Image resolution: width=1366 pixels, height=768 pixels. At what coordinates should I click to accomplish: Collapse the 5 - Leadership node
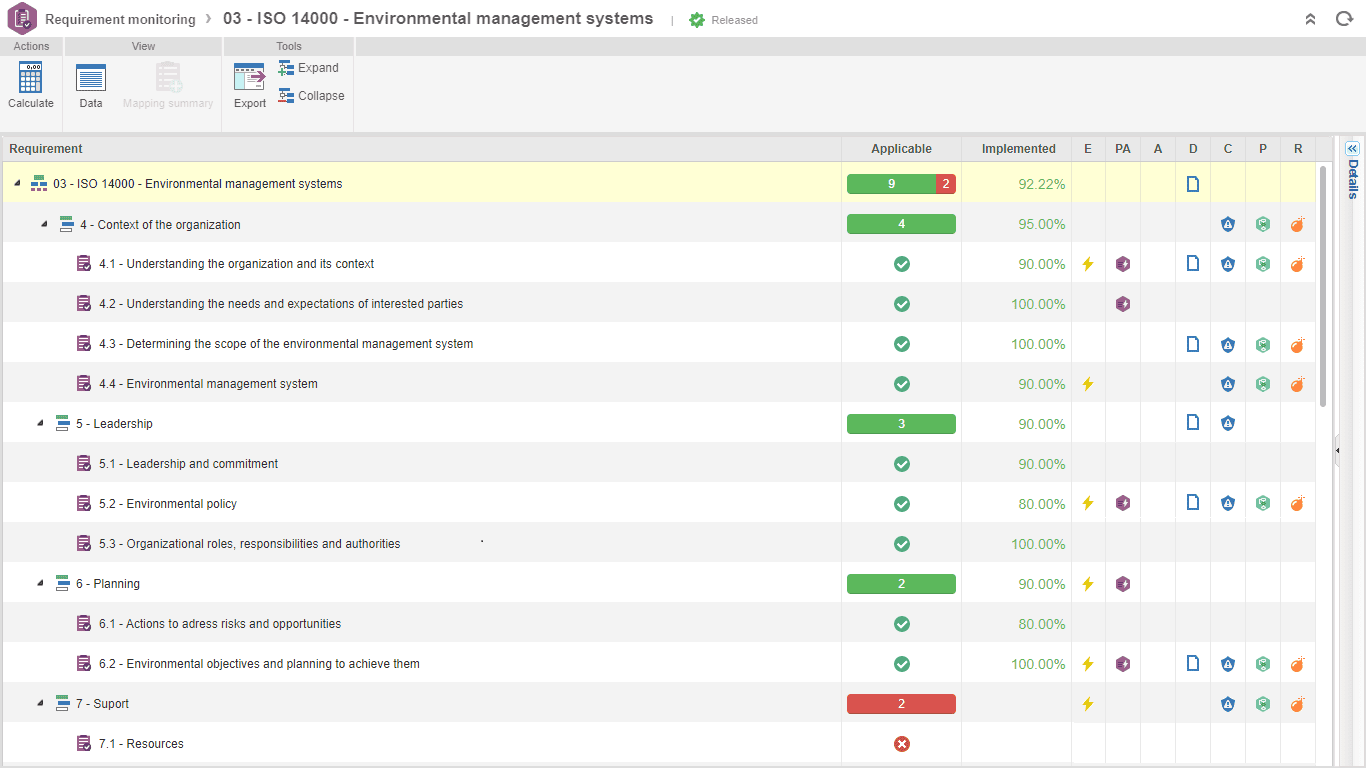40,424
